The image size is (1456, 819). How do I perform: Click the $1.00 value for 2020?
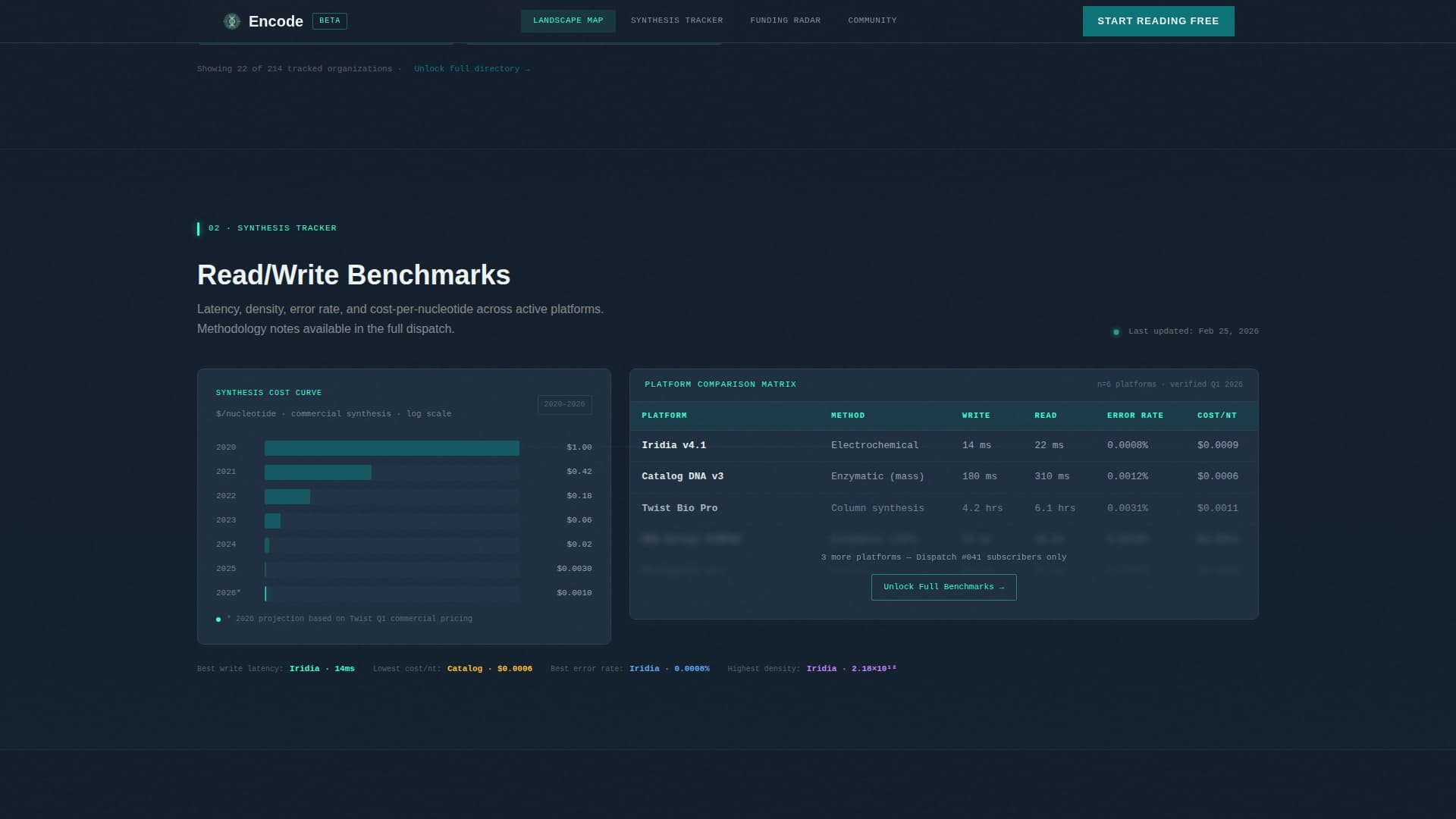579,447
